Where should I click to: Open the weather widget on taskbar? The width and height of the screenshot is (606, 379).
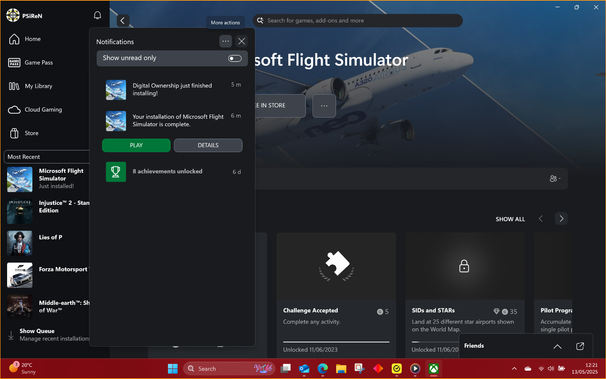23,368
